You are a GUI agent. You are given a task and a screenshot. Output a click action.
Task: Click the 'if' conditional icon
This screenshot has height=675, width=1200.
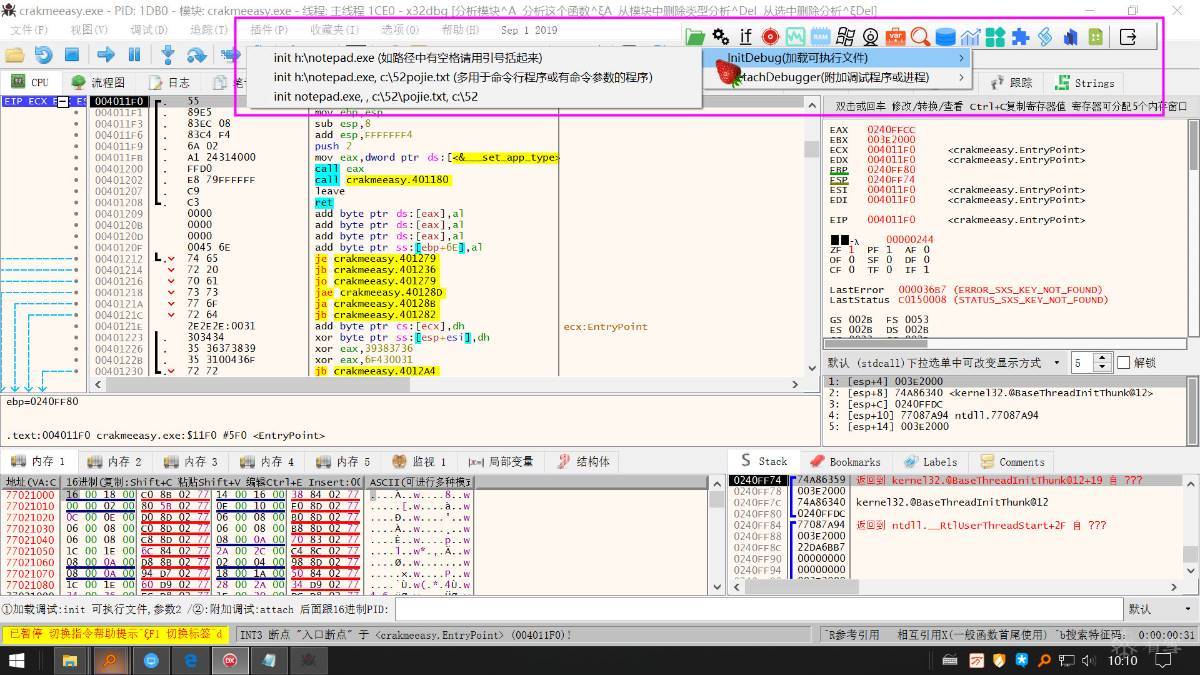tap(746, 37)
